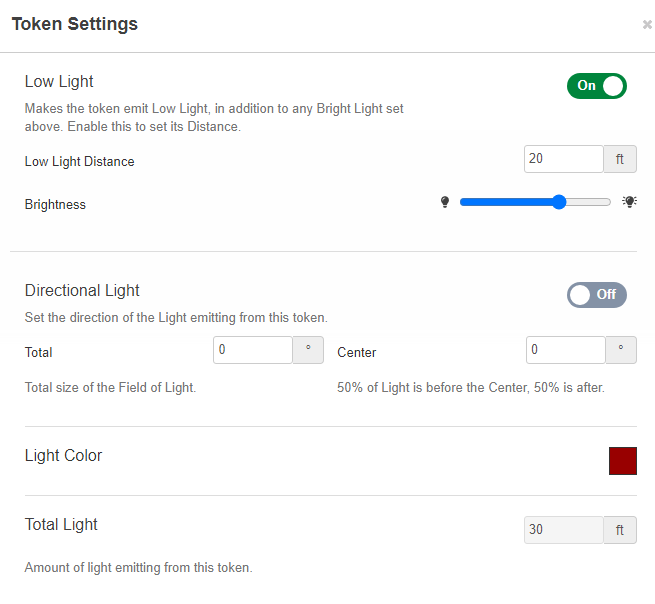Click the ft unit next to Low Light Distance
This screenshot has height=604, width=655.
coord(620,159)
